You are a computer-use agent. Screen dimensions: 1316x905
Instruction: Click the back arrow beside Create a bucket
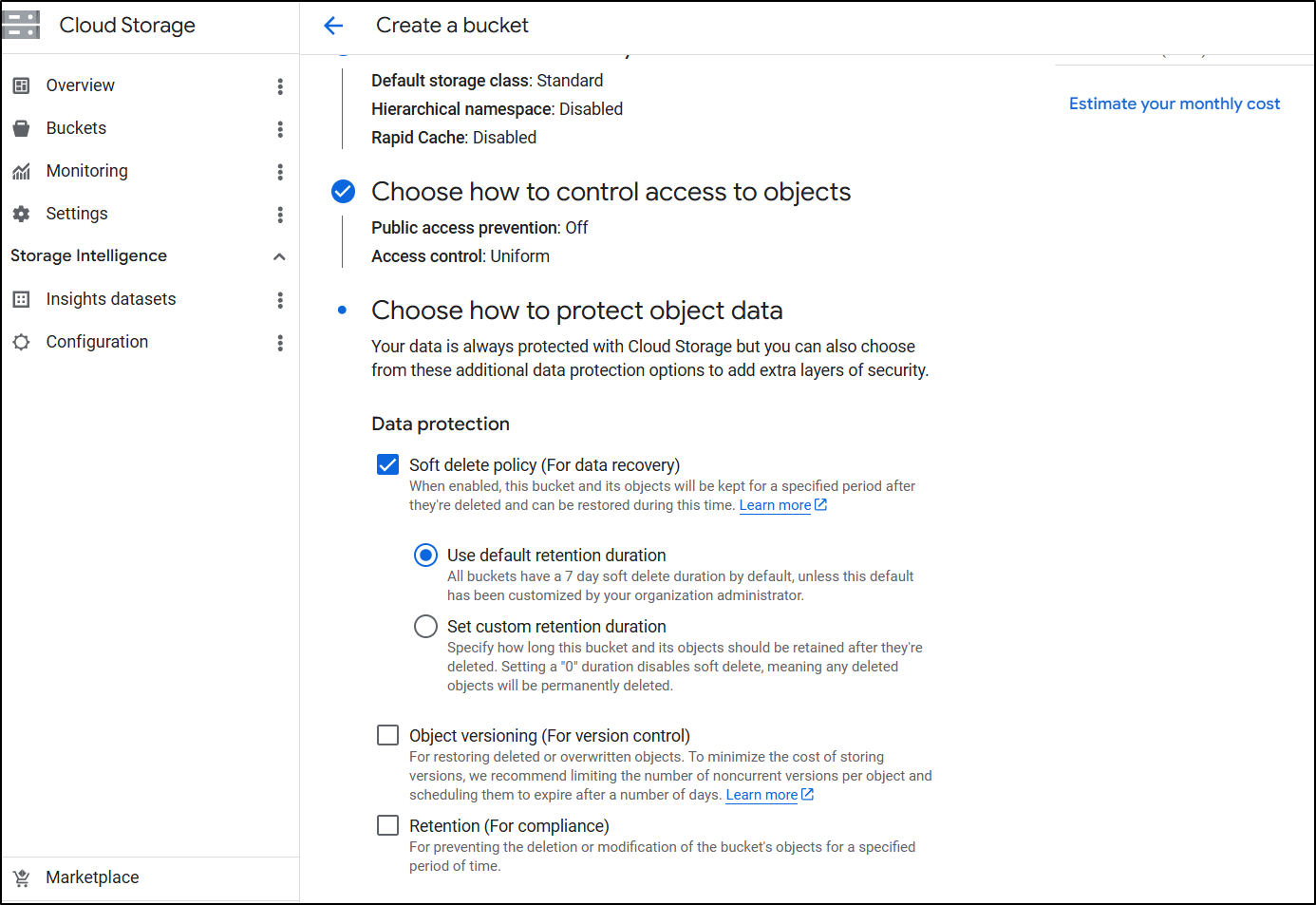[333, 26]
